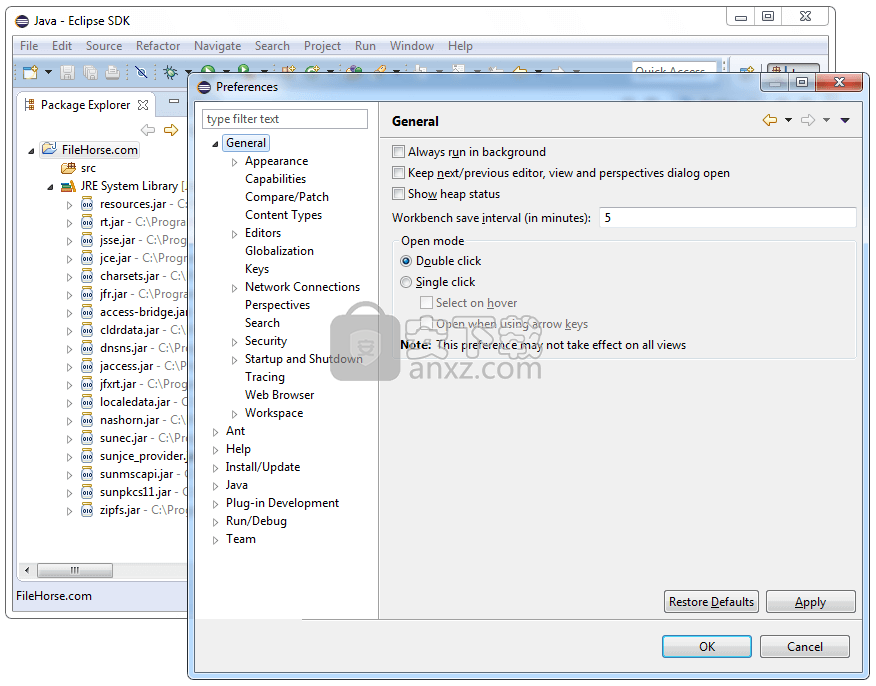876x686 pixels.
Task: Click the Package Explorer back arrow
Action: pos(147,130)
